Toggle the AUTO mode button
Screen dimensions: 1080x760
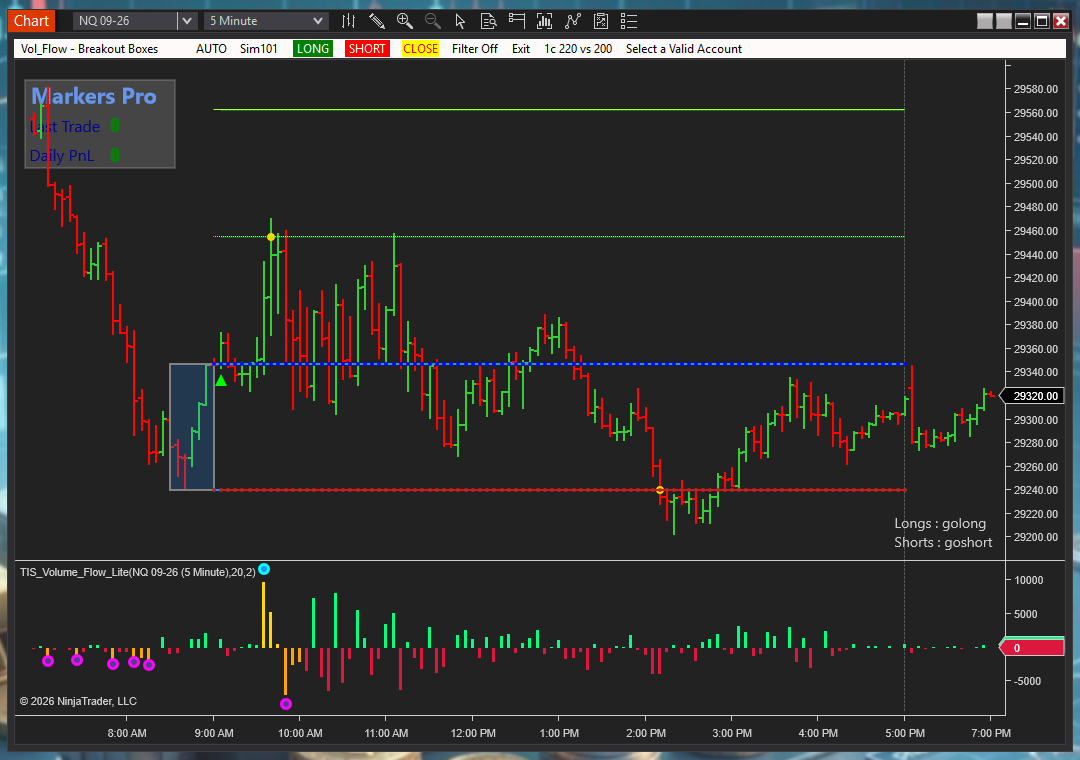pos(211,49)
